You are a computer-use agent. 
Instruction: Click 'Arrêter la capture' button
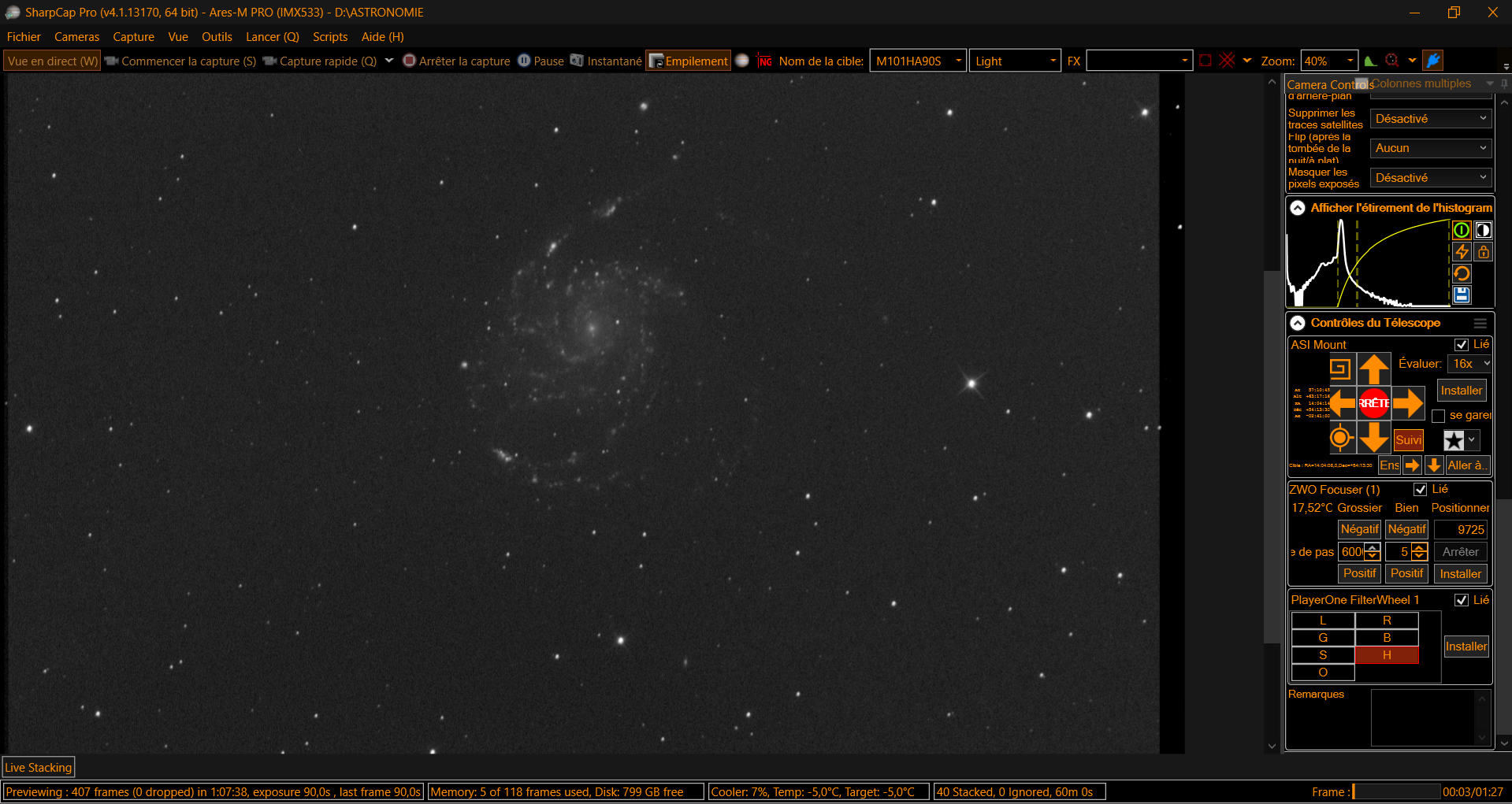click(457, 61)
